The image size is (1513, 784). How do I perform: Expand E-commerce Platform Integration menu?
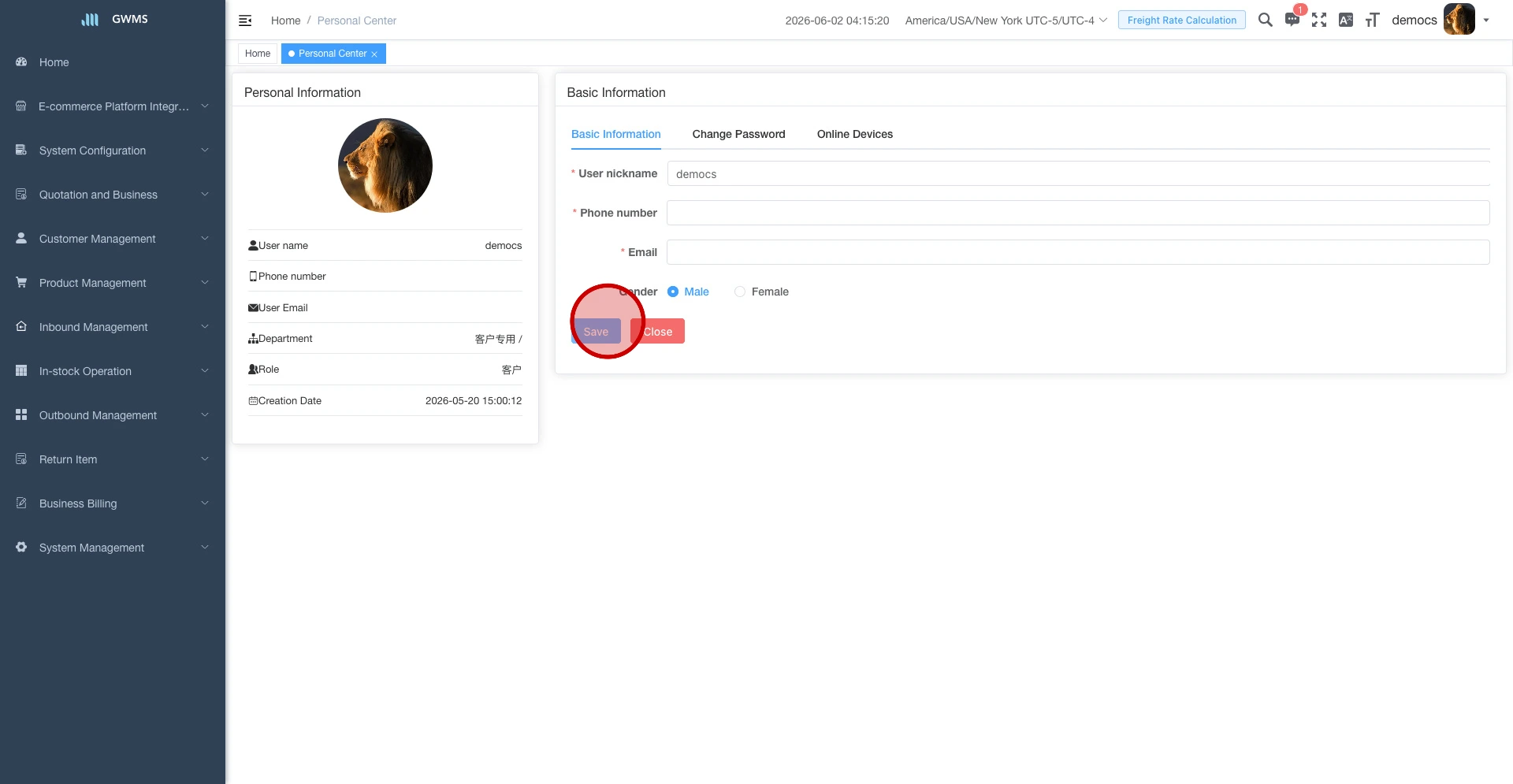pos(205,106)
